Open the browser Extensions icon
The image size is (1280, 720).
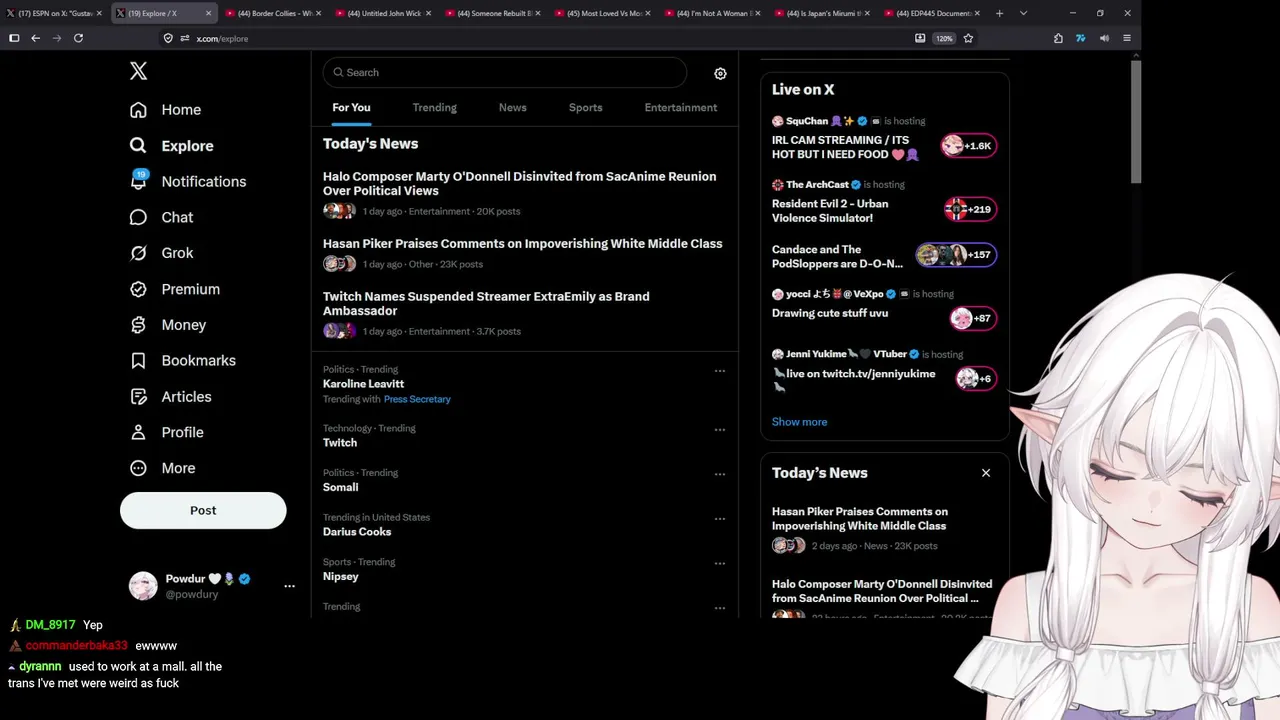point(1058,38)
